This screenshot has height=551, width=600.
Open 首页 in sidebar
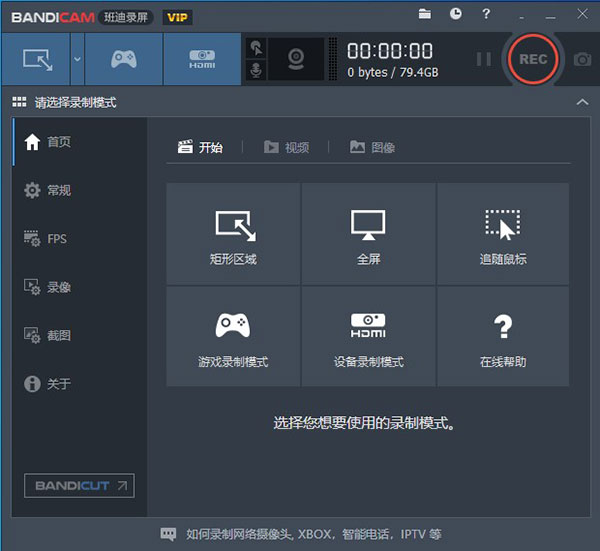tap(80, 142)
